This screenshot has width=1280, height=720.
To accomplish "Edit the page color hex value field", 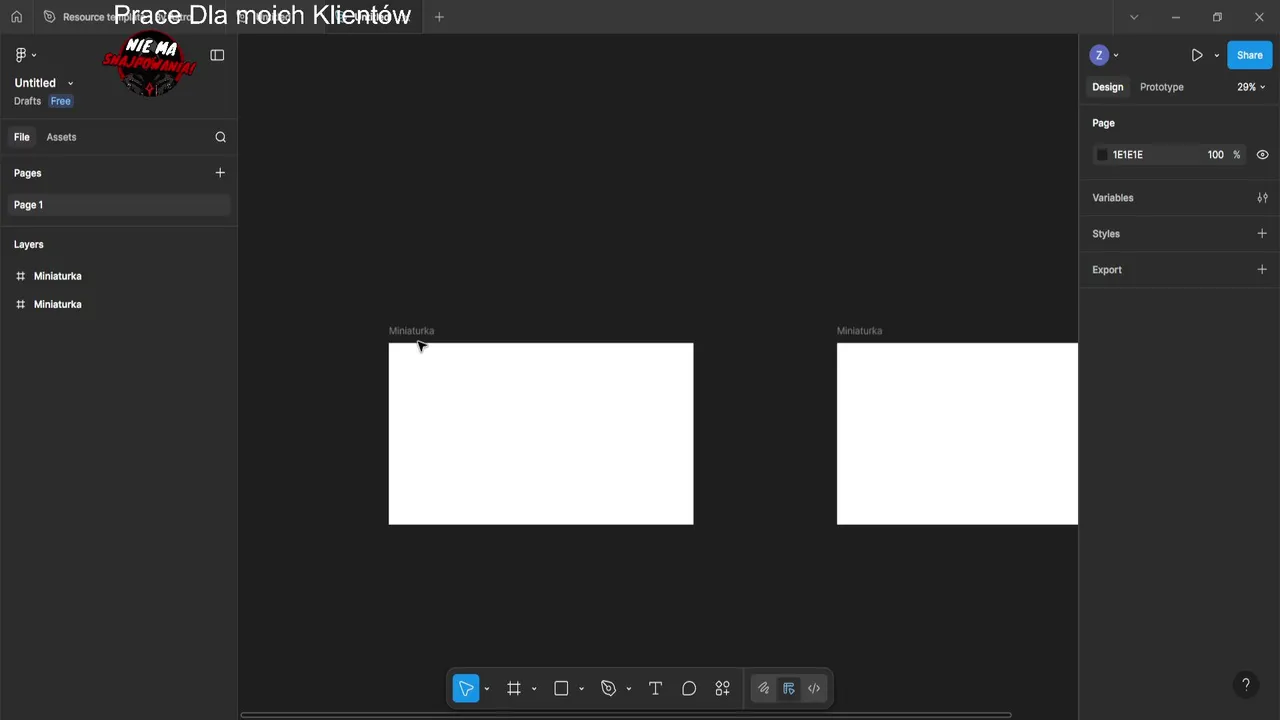I will 1128,155.
